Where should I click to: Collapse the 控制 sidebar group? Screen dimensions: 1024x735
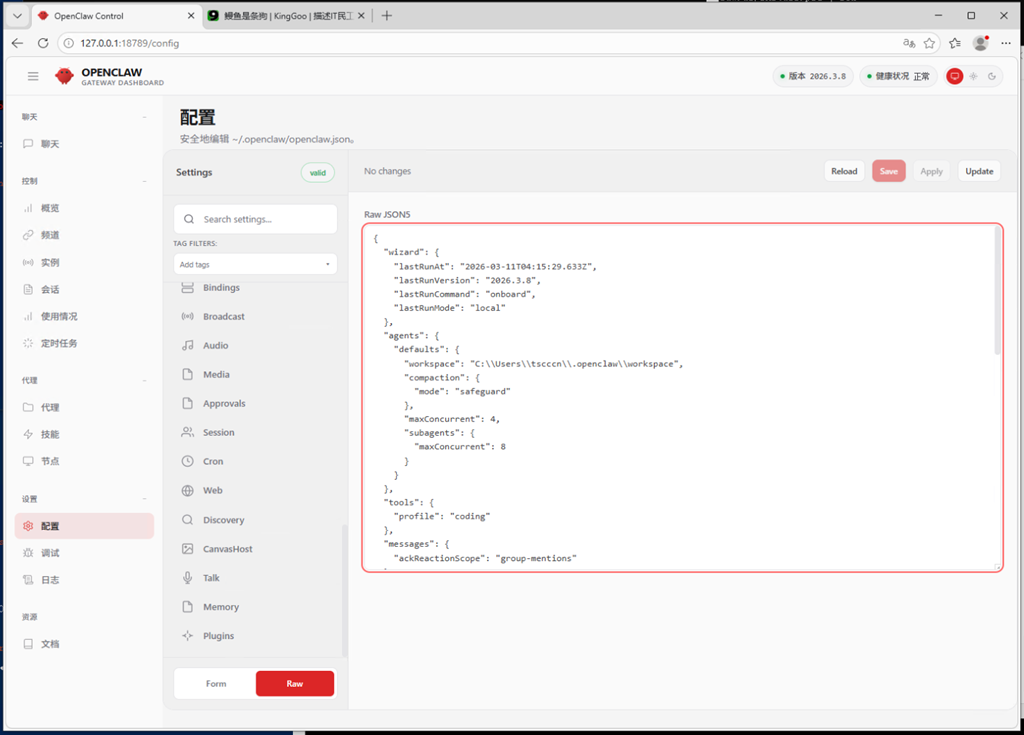pos(145,181)
